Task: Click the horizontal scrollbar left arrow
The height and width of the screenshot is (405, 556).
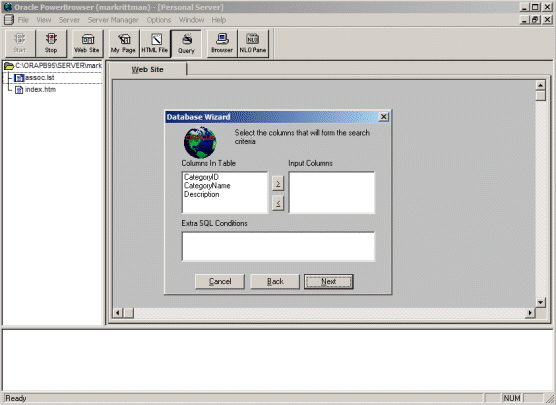Action: point(118,313)
